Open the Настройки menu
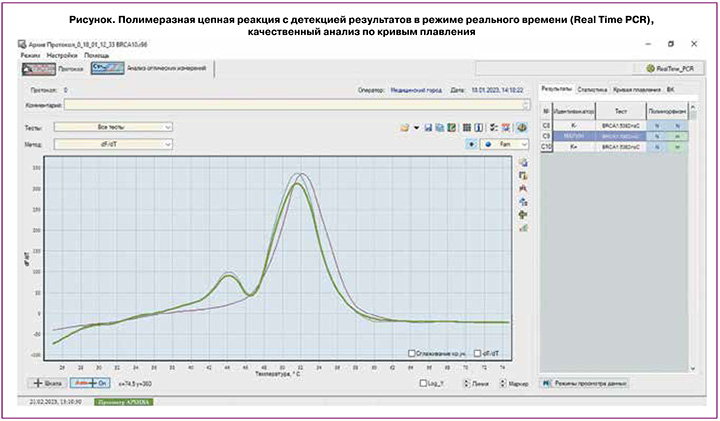This screenshot has width=720, height=421. click(62, 55)
